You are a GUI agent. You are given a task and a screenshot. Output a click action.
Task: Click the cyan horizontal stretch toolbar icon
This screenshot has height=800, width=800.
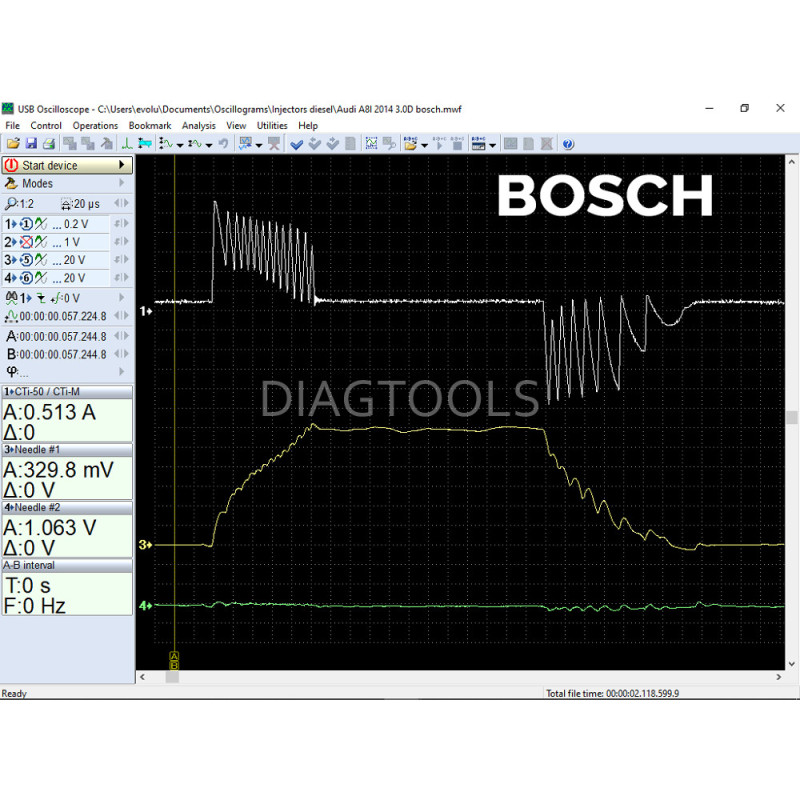[x=145, y=144]
